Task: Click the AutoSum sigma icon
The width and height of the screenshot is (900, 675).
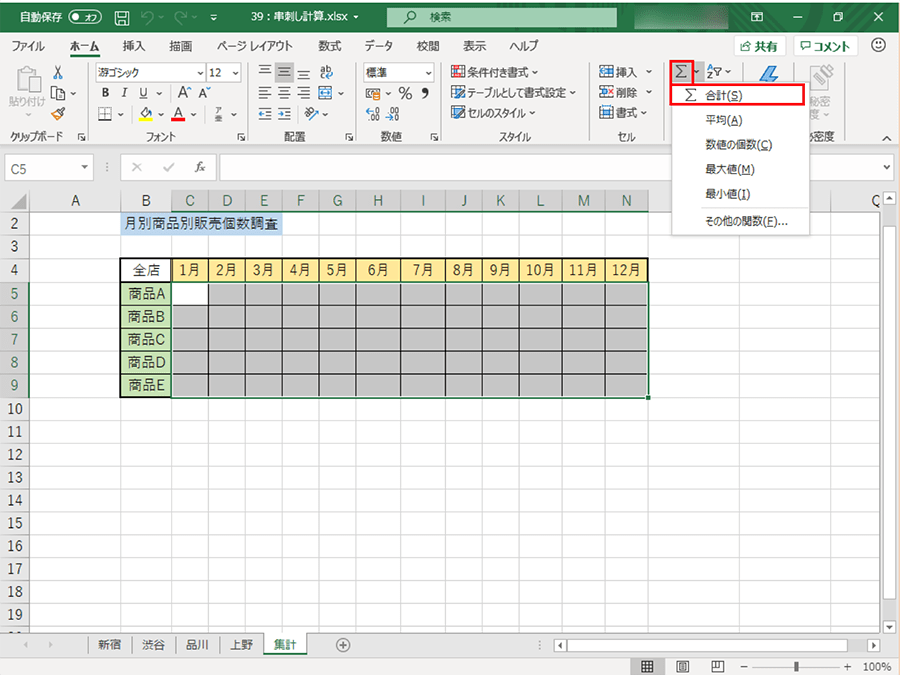Action: pos(681,72)
